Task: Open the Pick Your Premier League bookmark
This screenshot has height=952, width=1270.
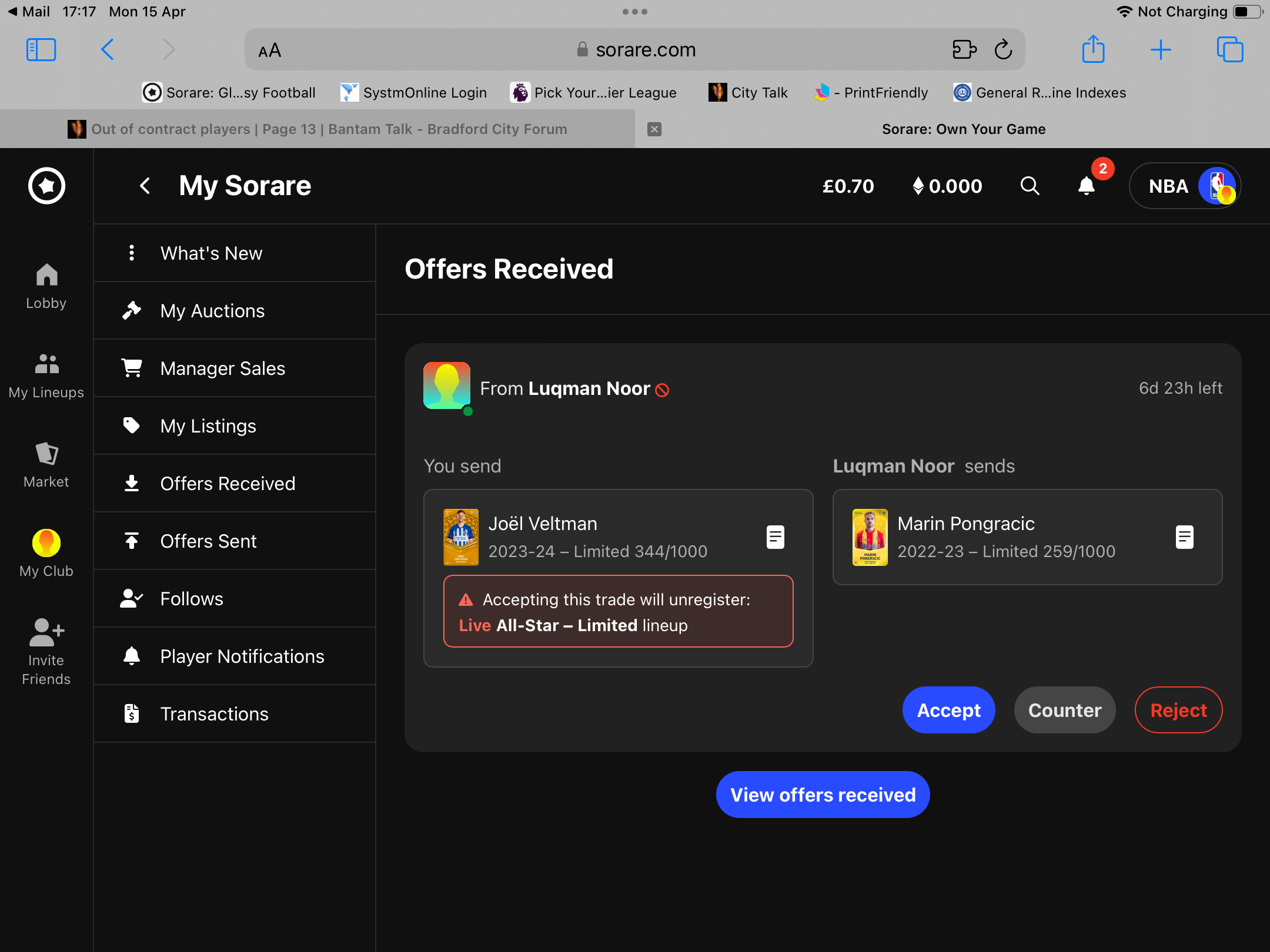Action: (x=593, y=93)
